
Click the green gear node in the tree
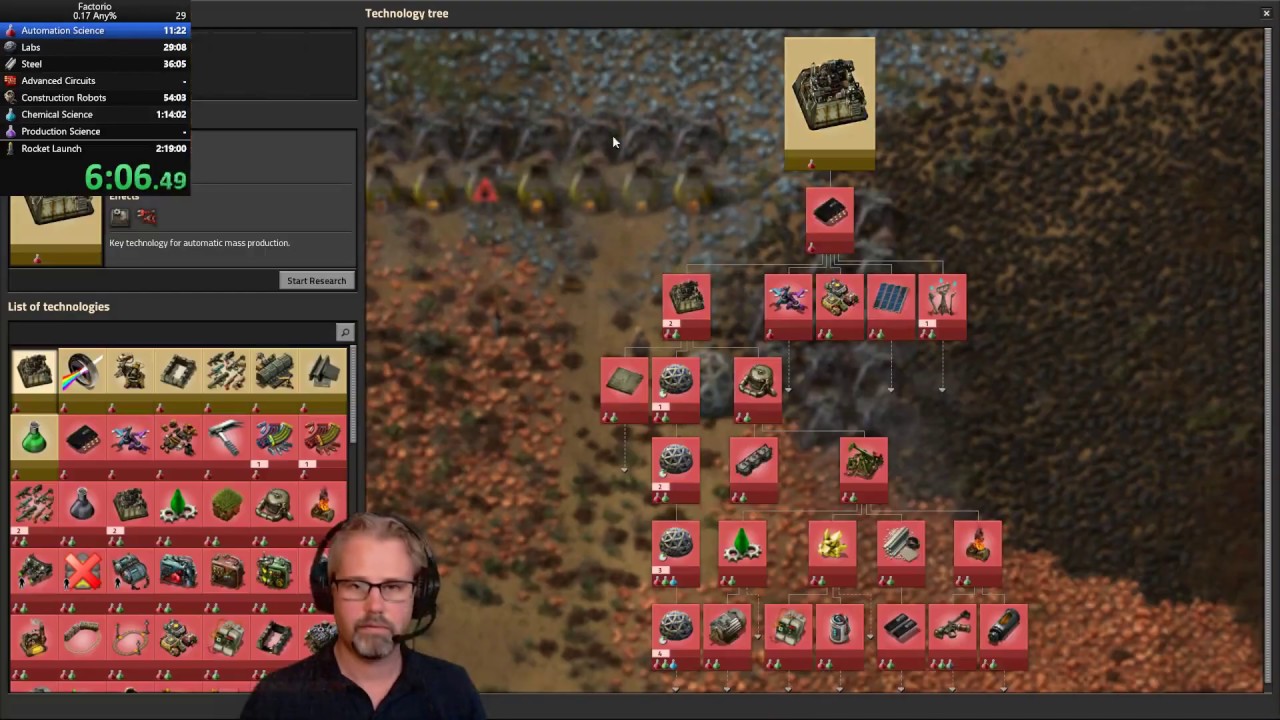click(742, 553)
